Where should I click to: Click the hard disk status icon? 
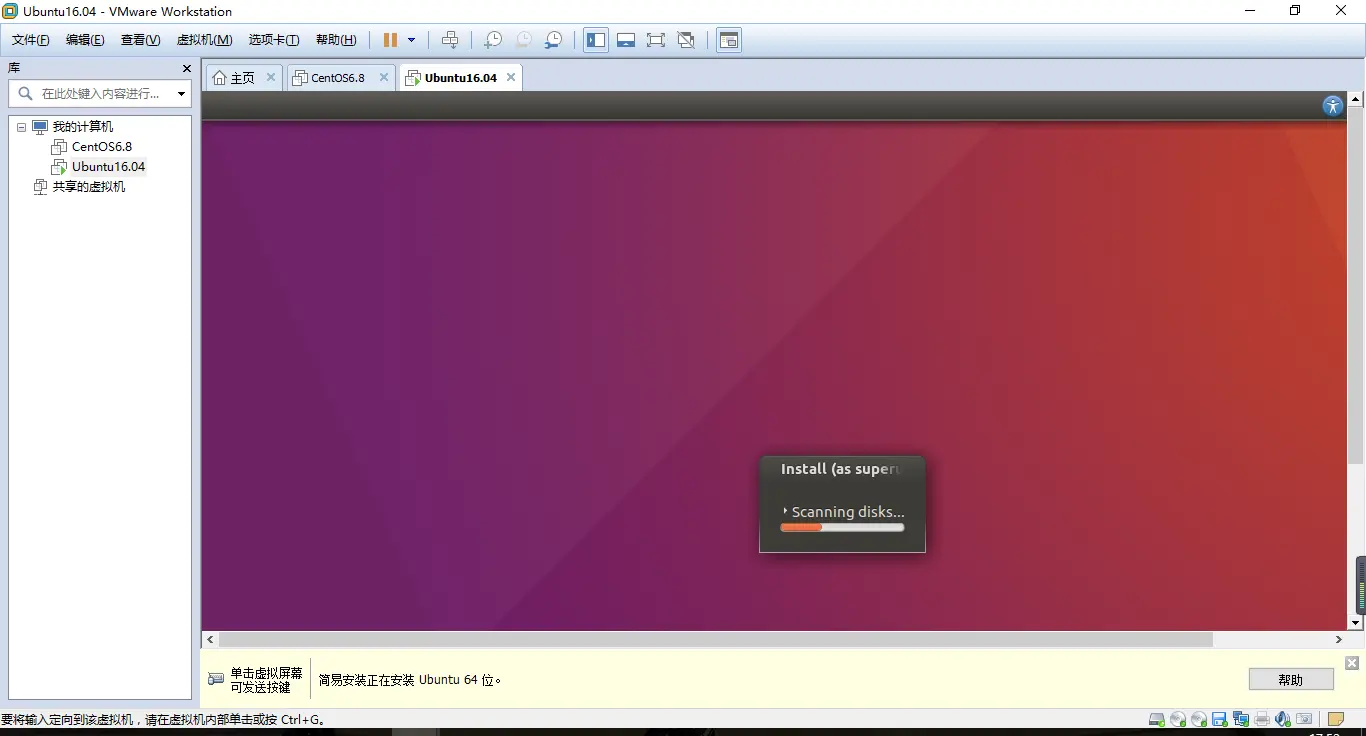coord(1157,719)
